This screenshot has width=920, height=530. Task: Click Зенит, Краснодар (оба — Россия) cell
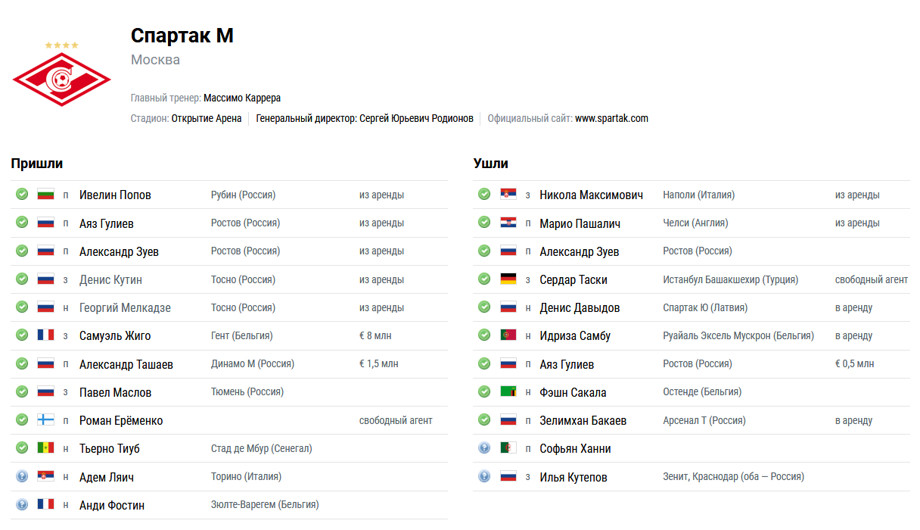tap(733, 477)
